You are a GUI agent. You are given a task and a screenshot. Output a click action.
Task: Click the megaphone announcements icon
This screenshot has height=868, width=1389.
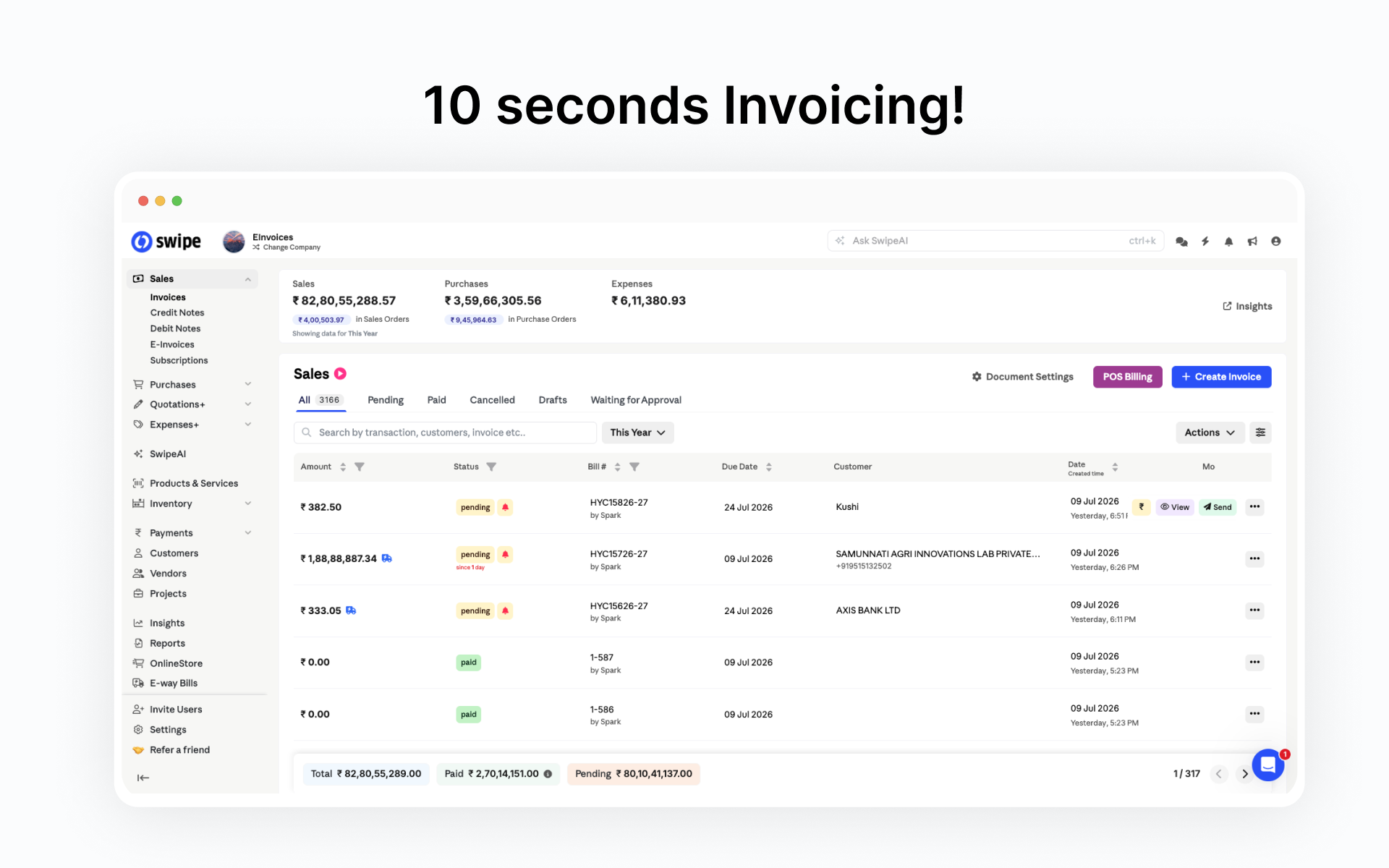coord(1252,242)
